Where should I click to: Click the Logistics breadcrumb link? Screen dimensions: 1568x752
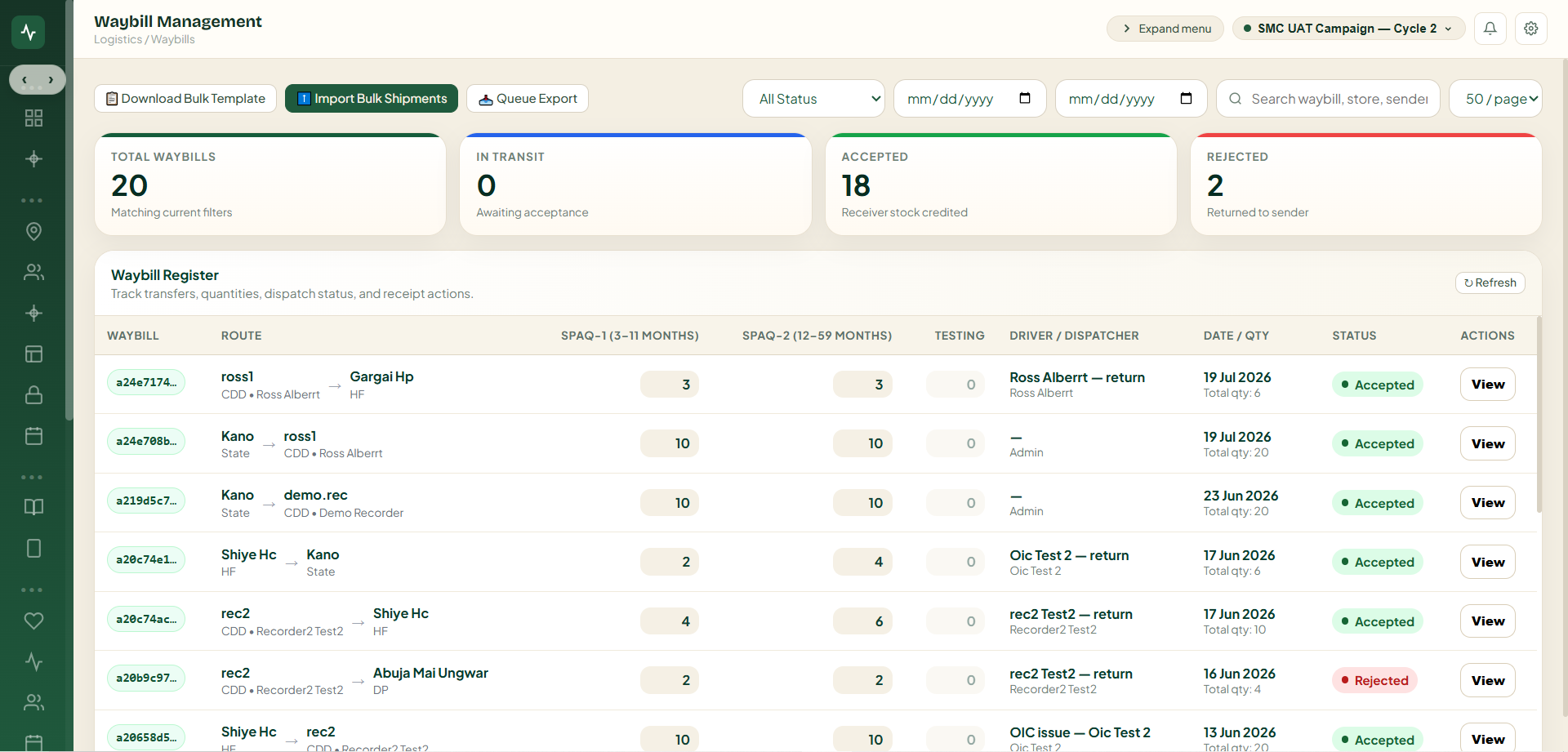(x=118, y=39)
